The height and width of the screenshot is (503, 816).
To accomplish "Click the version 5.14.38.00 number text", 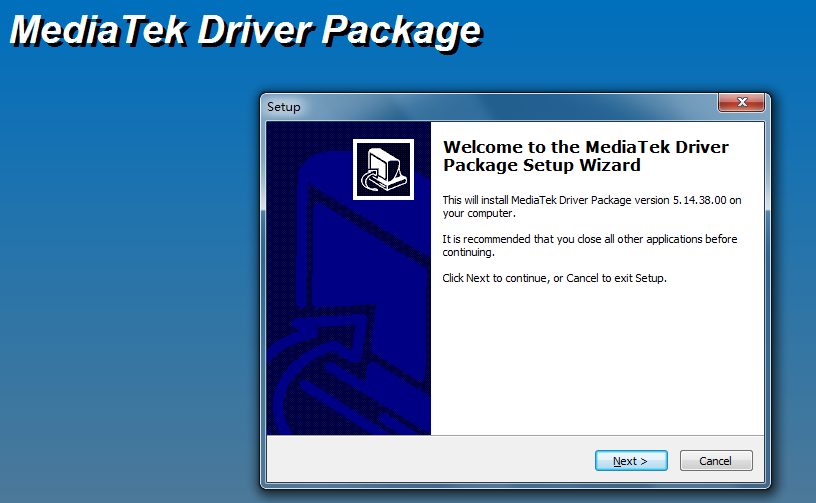I will [699, 200].
